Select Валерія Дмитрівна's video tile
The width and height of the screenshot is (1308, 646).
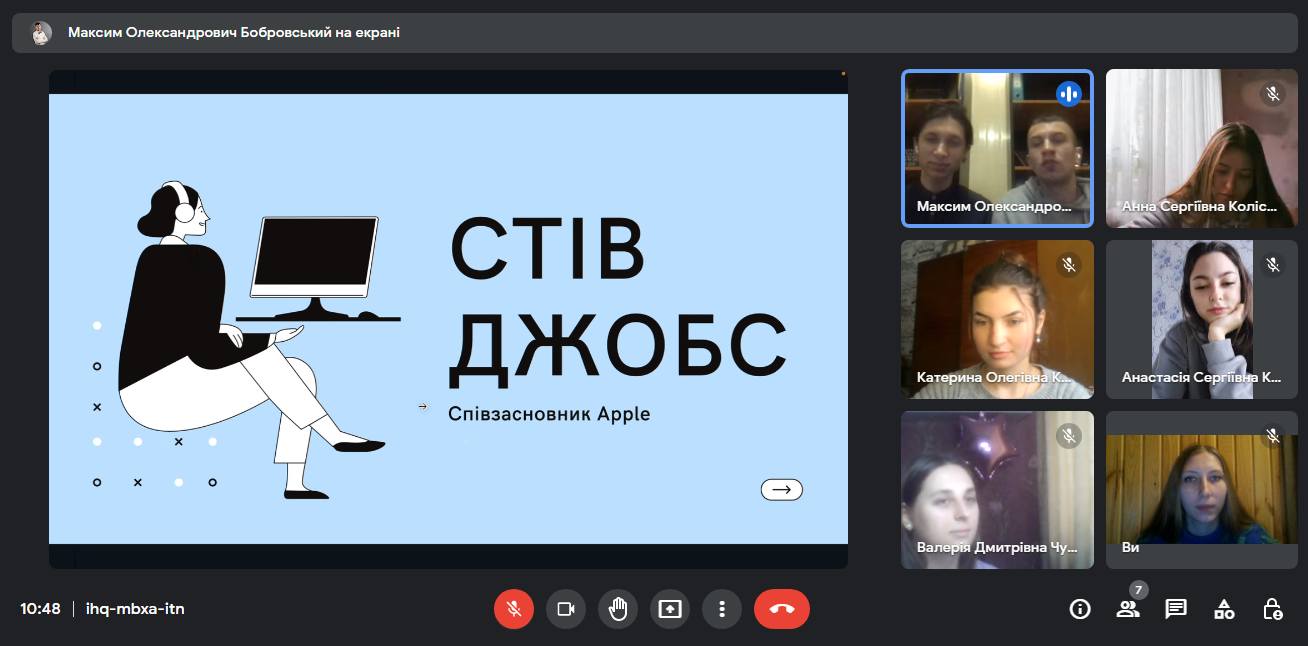point(997,490)
